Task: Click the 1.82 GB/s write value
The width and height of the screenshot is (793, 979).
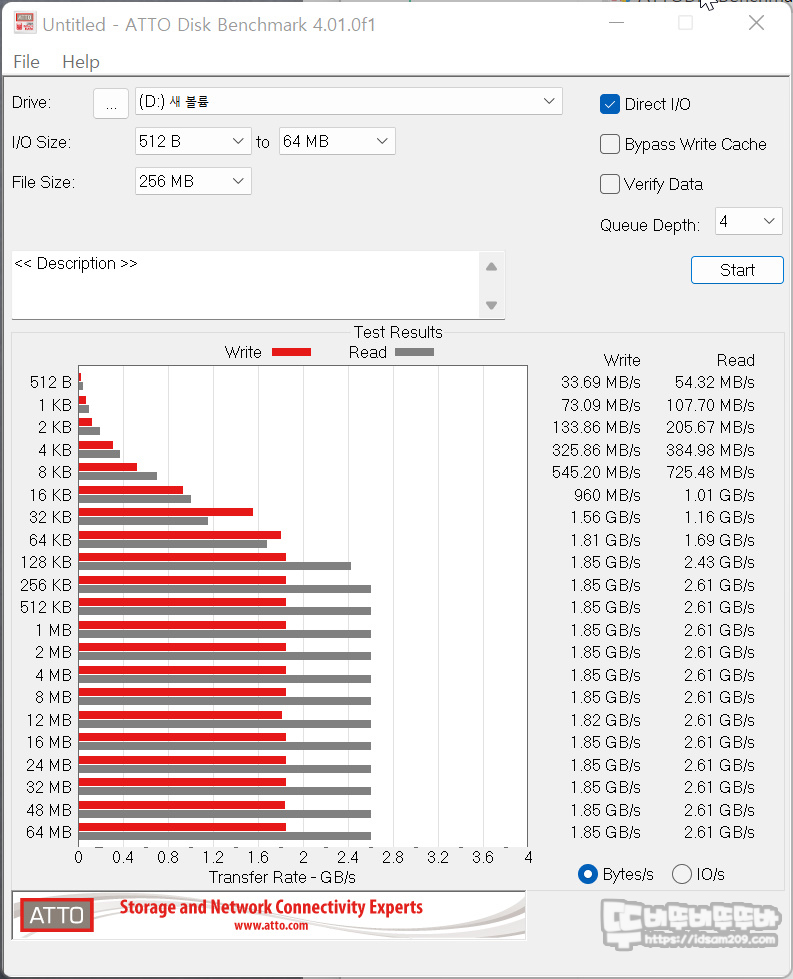Action: [605, 720]
